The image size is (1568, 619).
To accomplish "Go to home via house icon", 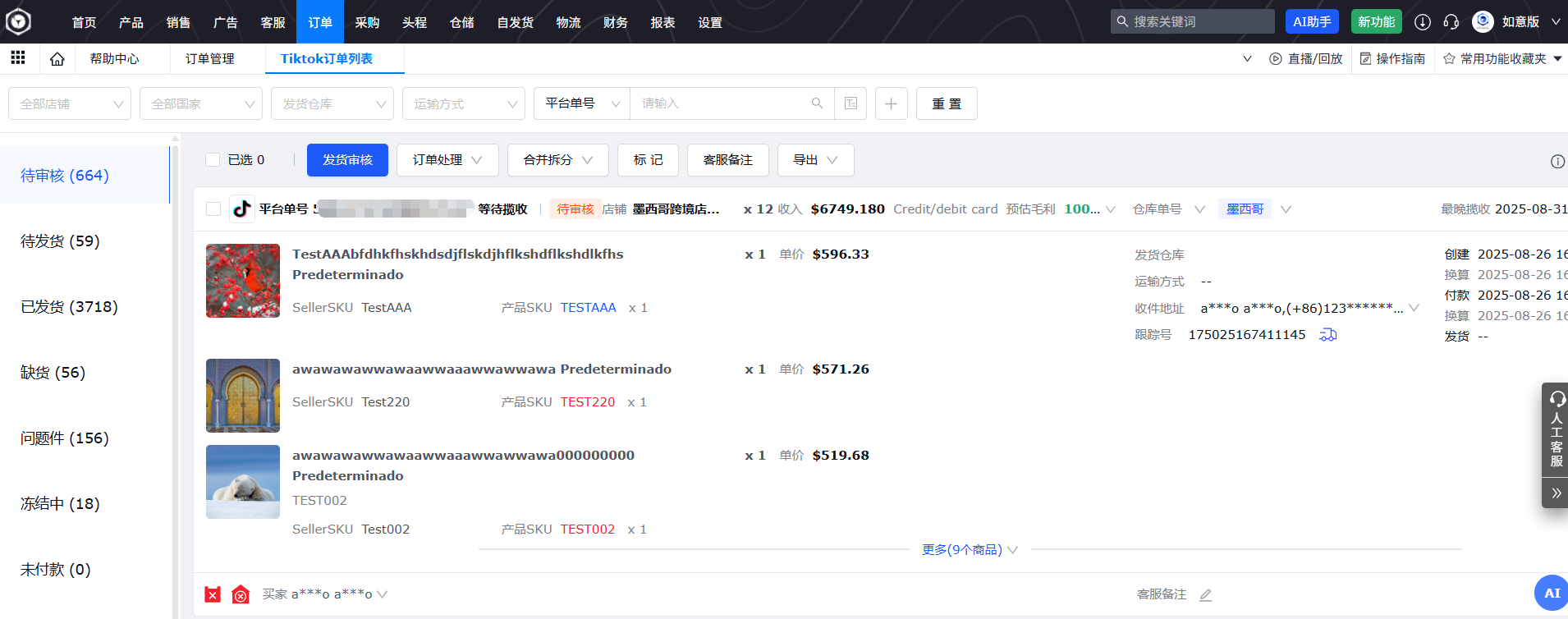I will point(57,59).
